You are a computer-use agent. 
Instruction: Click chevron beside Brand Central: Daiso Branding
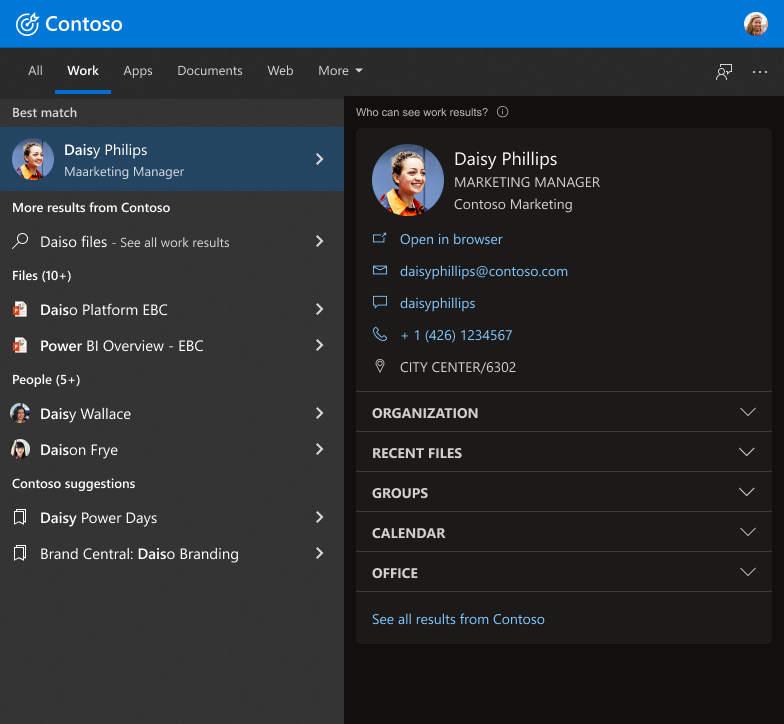pyautogui.click(x=320, y=553)
